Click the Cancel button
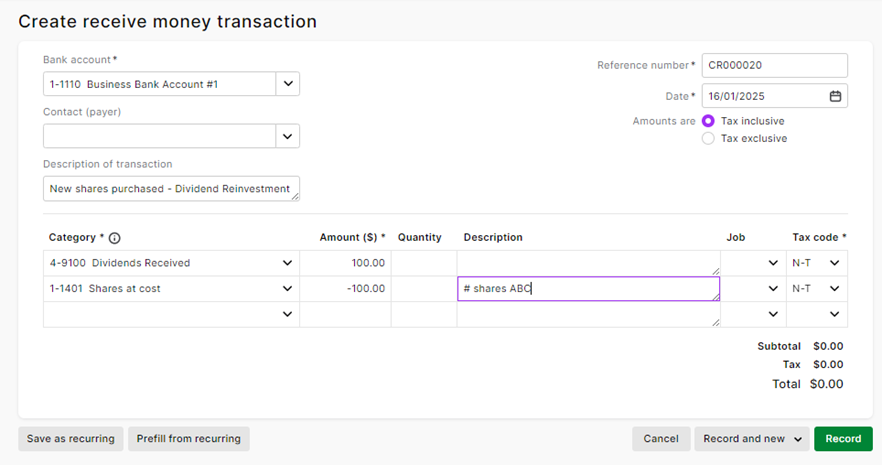Screen dimensions: 882x465 [x=661, y=439]
